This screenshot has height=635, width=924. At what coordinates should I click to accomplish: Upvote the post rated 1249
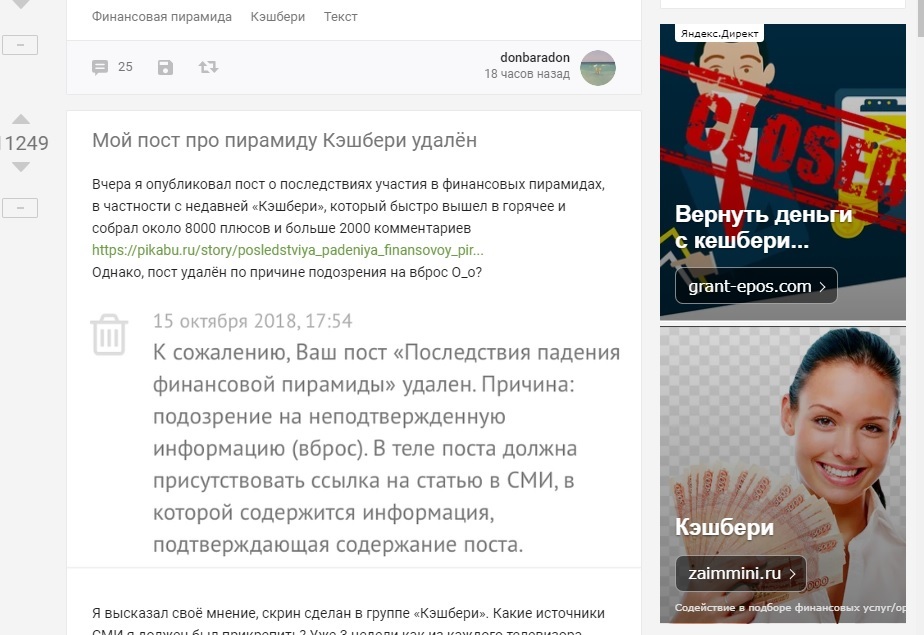click(20, 121)
